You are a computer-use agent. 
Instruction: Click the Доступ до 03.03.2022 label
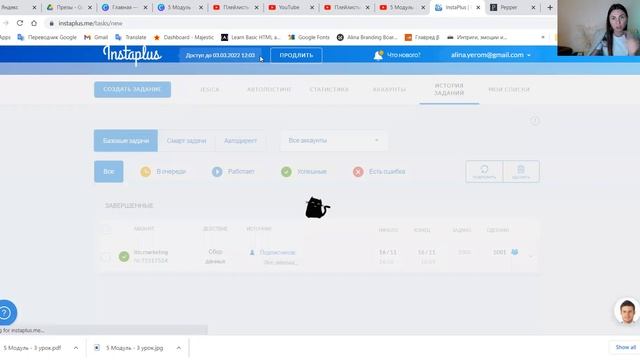click(x=220, y=55)
